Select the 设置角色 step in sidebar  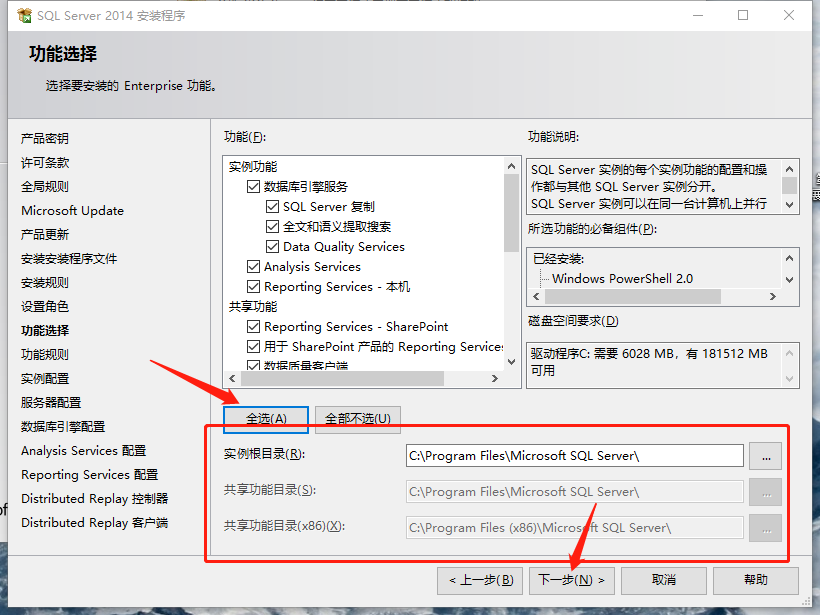[45, 307]
